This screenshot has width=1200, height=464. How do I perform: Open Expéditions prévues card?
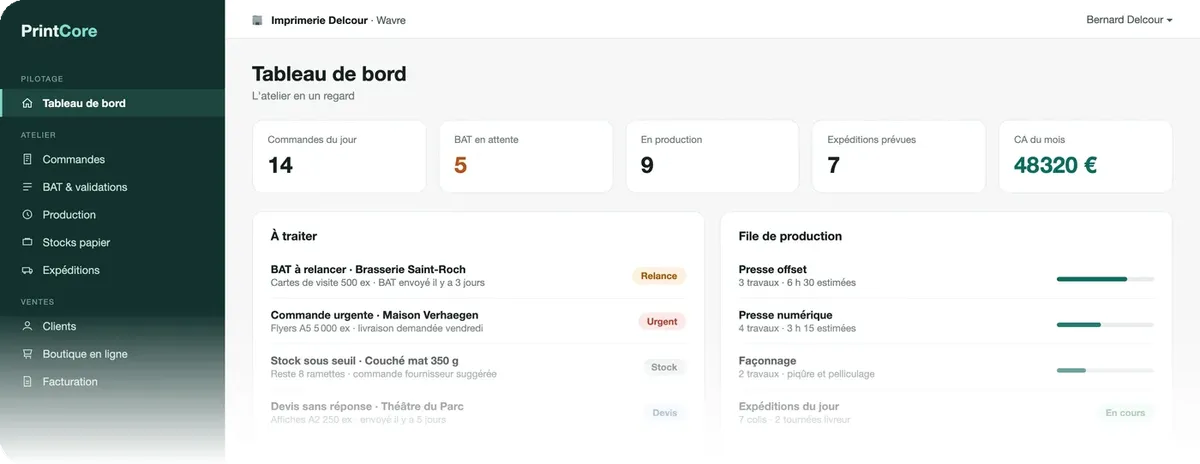pyautogui.click(x=899, y=156)
